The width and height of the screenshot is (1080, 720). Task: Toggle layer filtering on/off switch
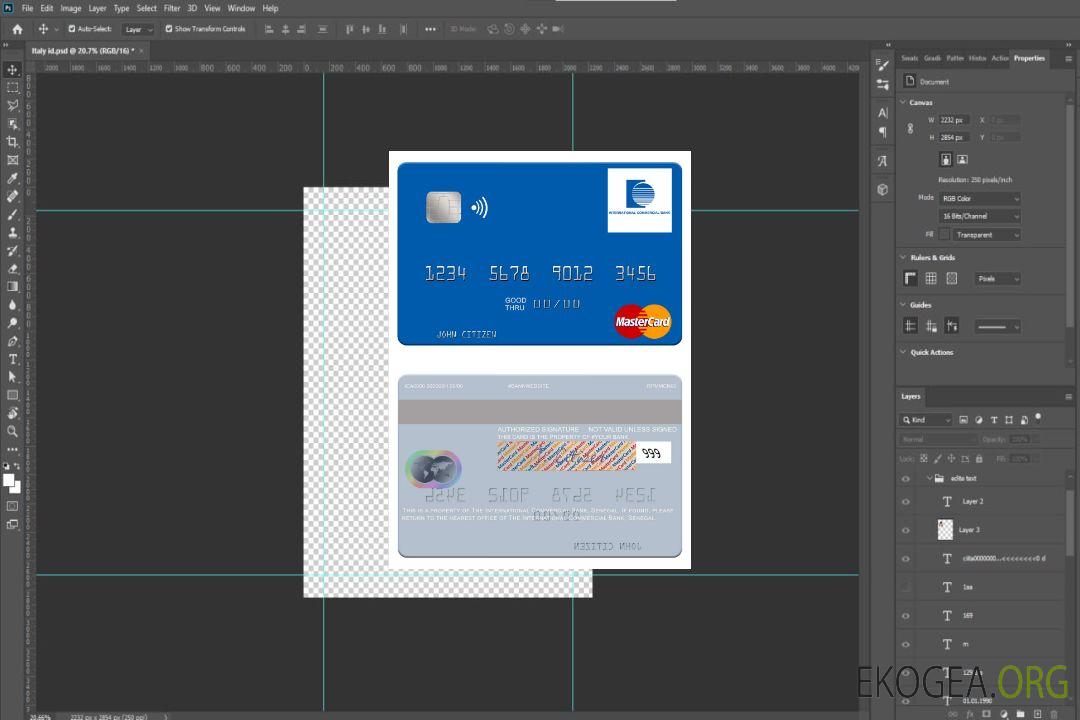[x=1038, y=418]
